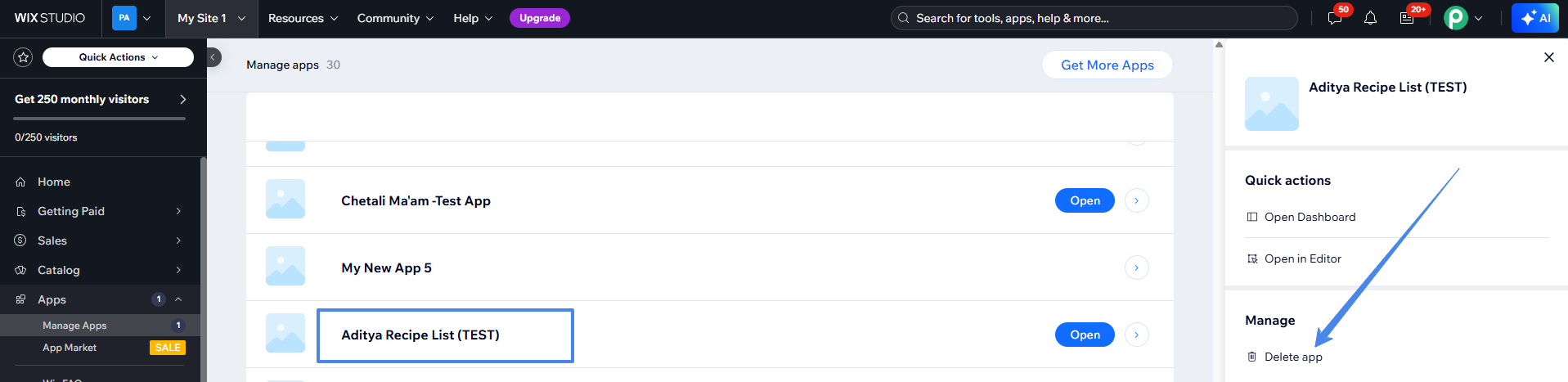Image resolution: width=1568 pixels, height=382 pixels.
Task: Launch the AI assistant button
Action: [1535, 18]
